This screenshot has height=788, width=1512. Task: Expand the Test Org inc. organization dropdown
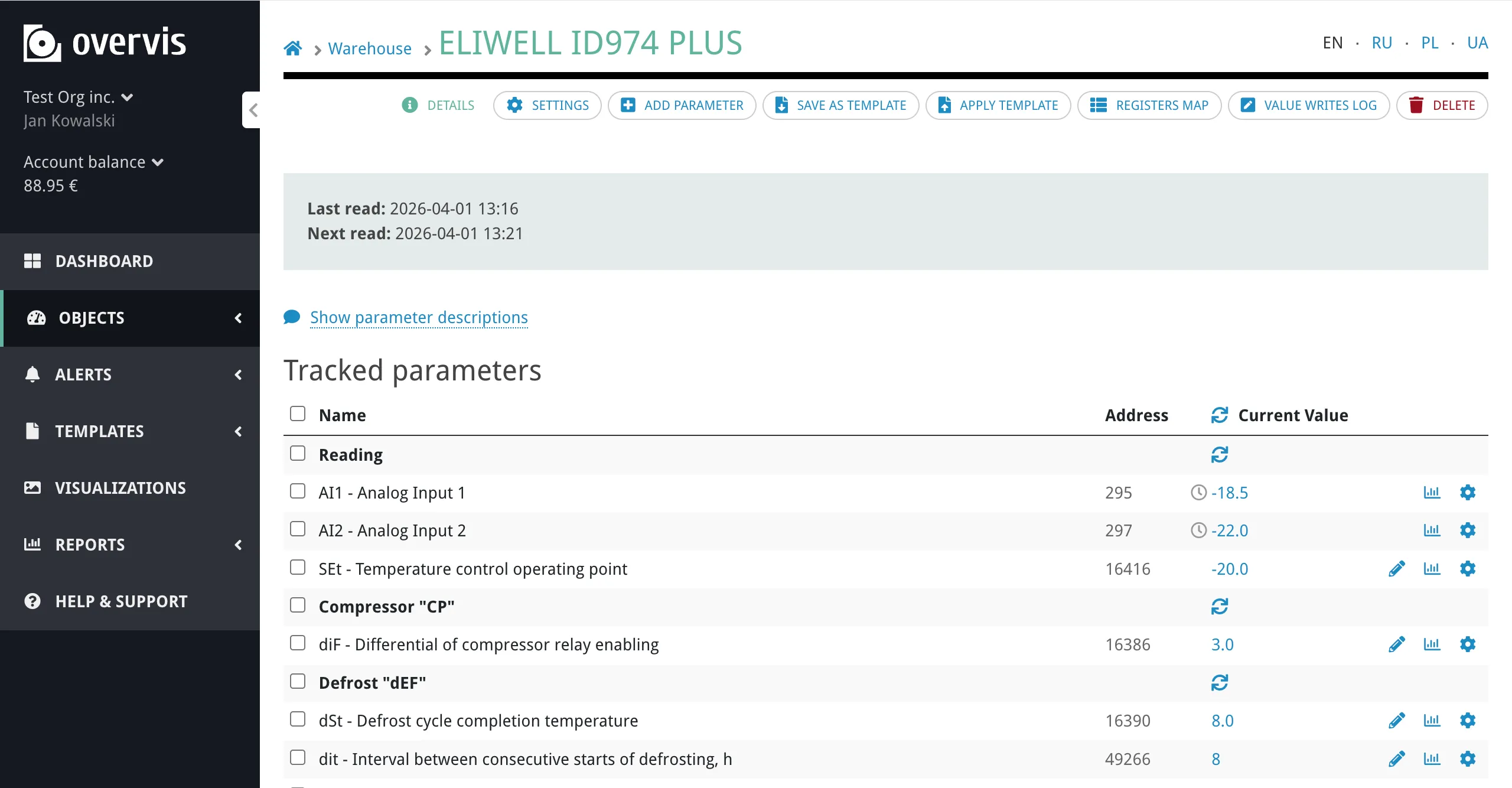[x=79, y=97]
